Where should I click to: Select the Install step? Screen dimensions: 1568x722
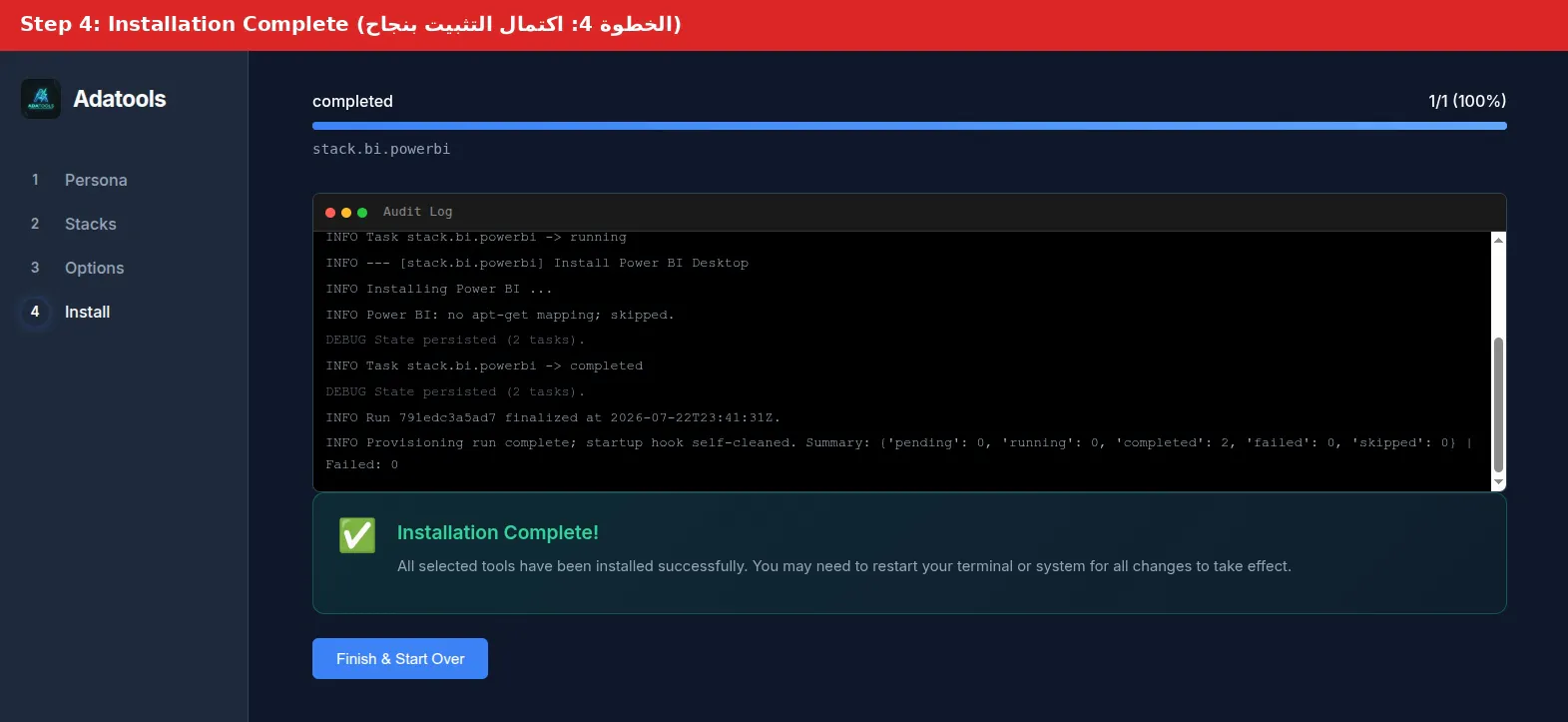[88, 312]
